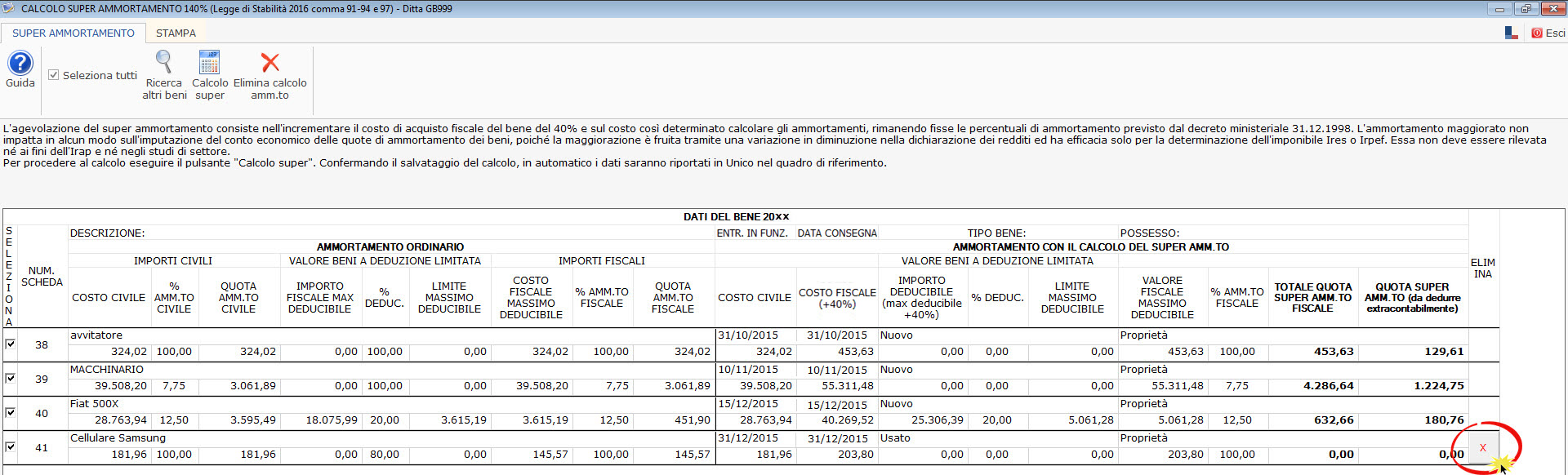Image resolution: width=1568 pixels, height=475 pixels.
Task: Click the quota super value 129,61
Action: coord(1444,352)
